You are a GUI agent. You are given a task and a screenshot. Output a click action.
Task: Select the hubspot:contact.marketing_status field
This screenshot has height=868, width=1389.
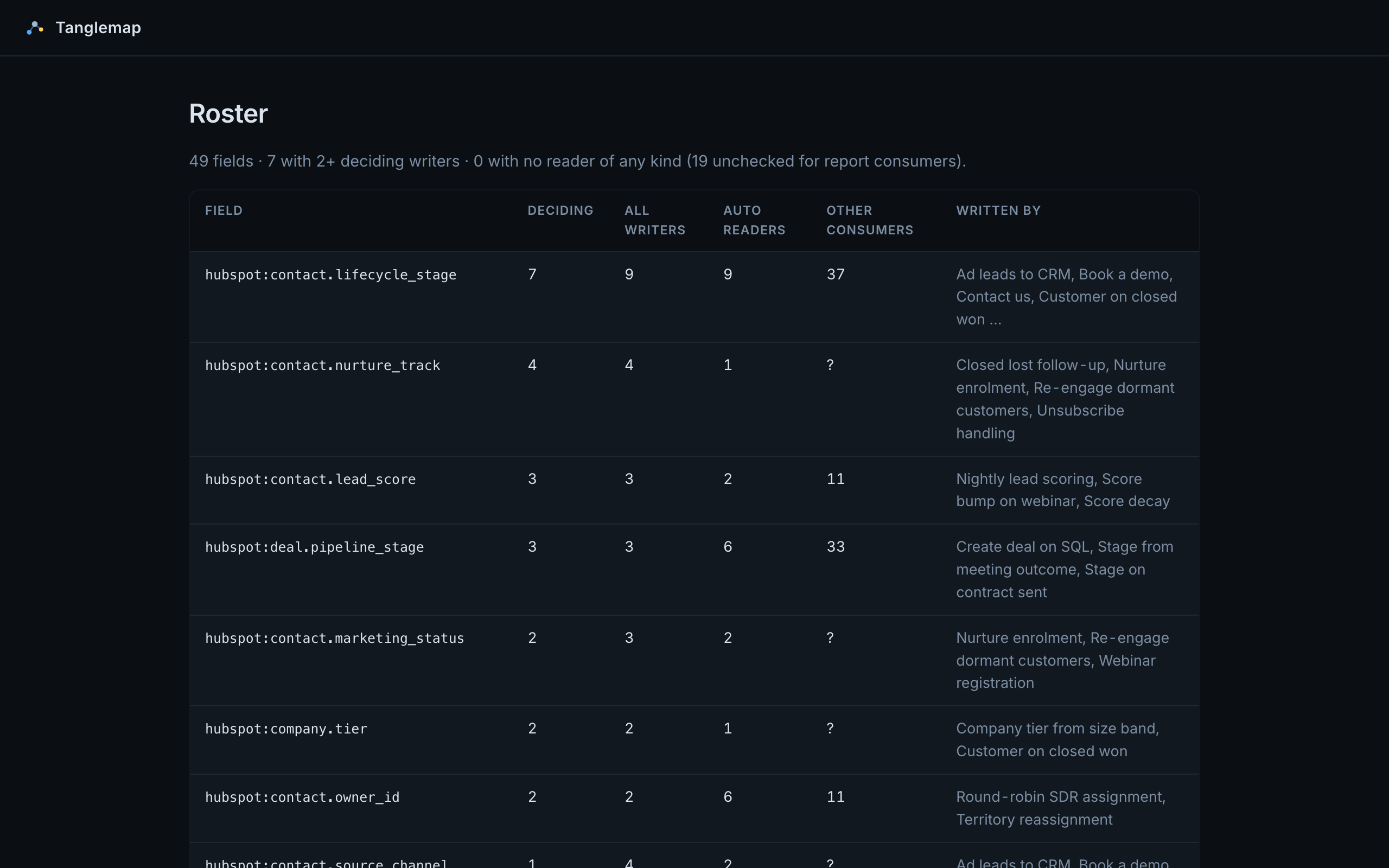coord(335,639)
